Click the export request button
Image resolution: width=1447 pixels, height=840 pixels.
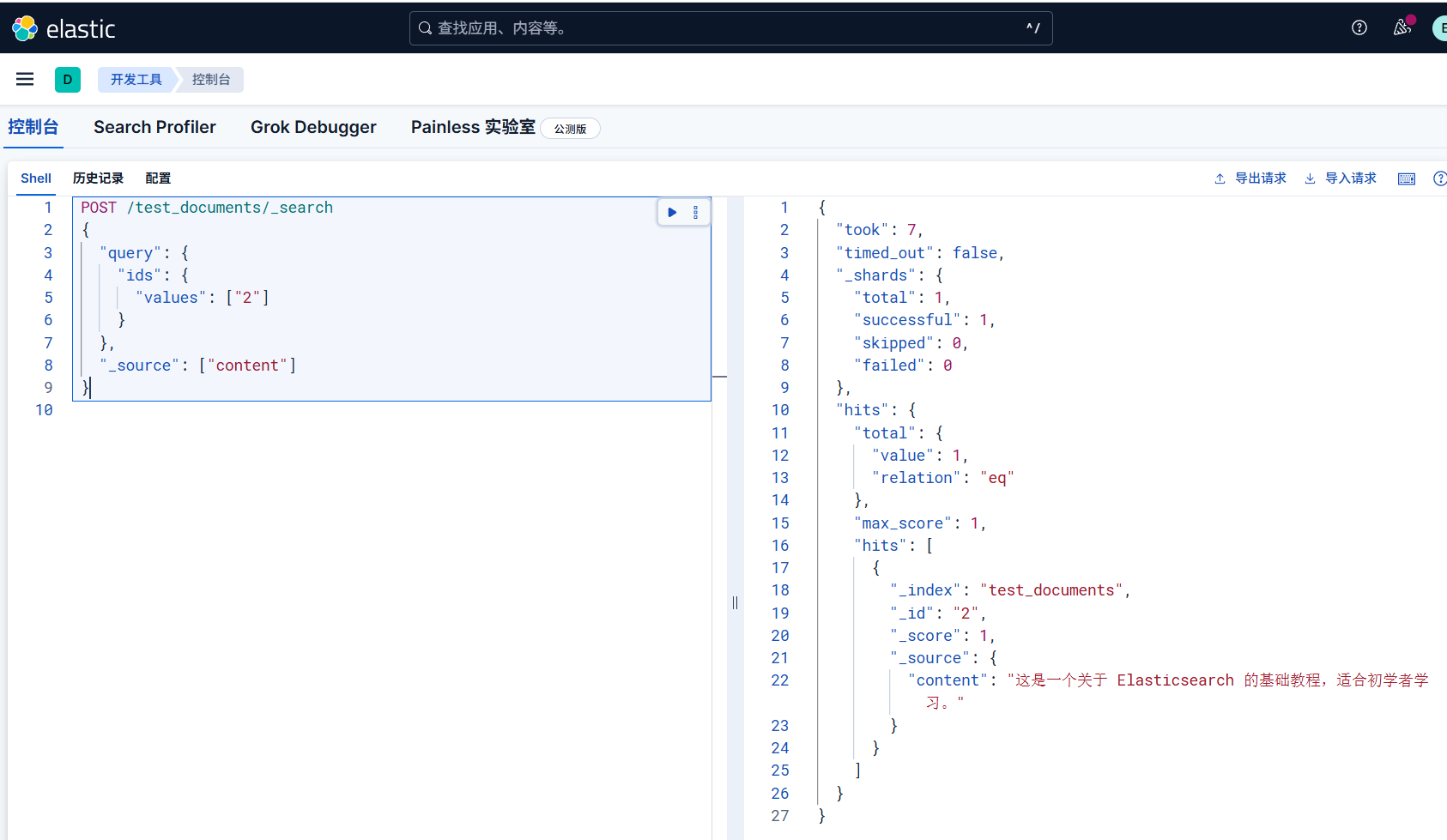[1250, 178]
